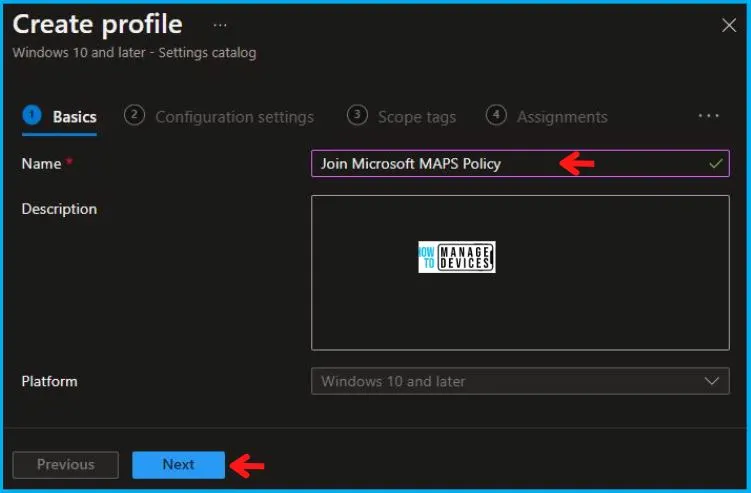Click the Name label

(41, 164)
